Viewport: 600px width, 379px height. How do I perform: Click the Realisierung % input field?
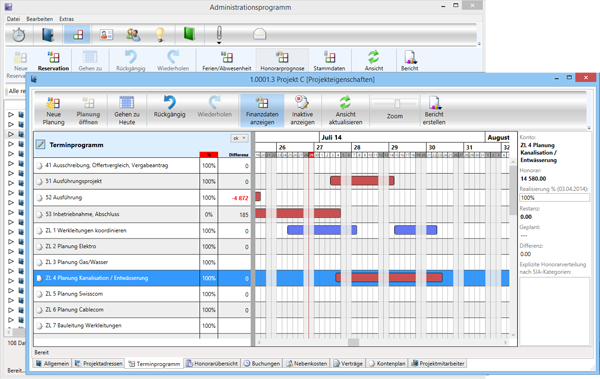554,198
